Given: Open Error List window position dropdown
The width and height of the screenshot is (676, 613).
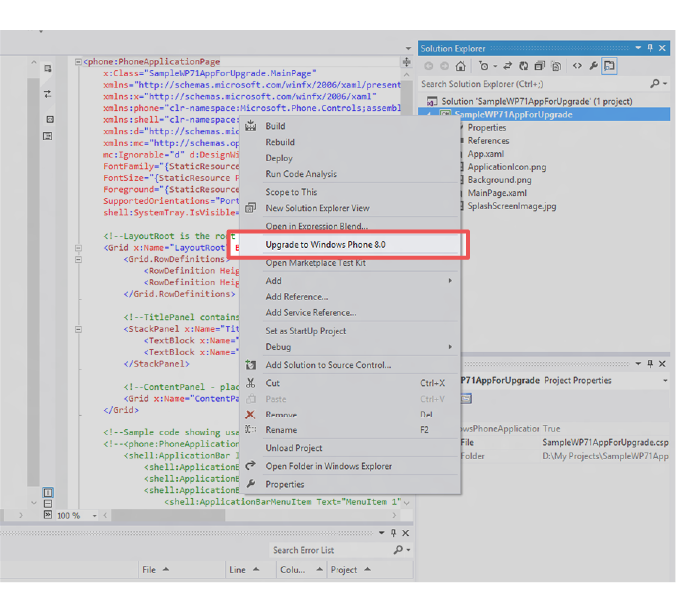Looking at the screenshot, I should pyautogui.click(x=382, y=533).
